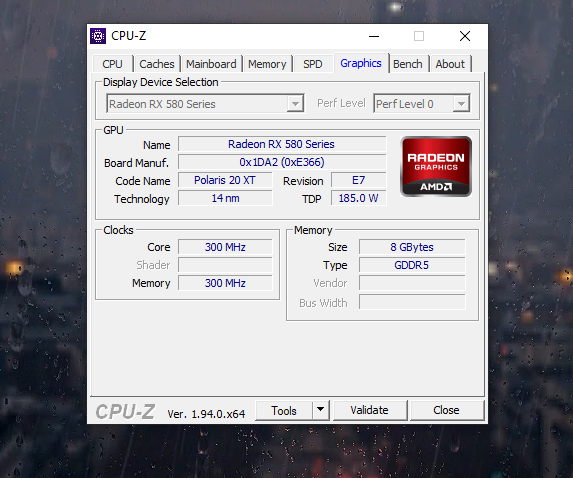Click the Core clock value 300 MHz
This screenshot has height=478, width=573.
pyautogui.click(x=225, y=247)
